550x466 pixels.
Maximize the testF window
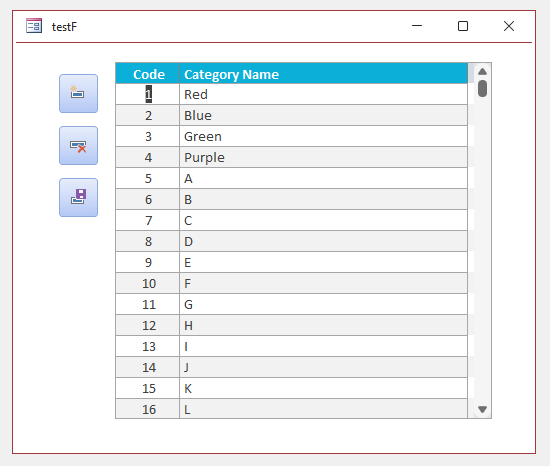pos(463,26)
